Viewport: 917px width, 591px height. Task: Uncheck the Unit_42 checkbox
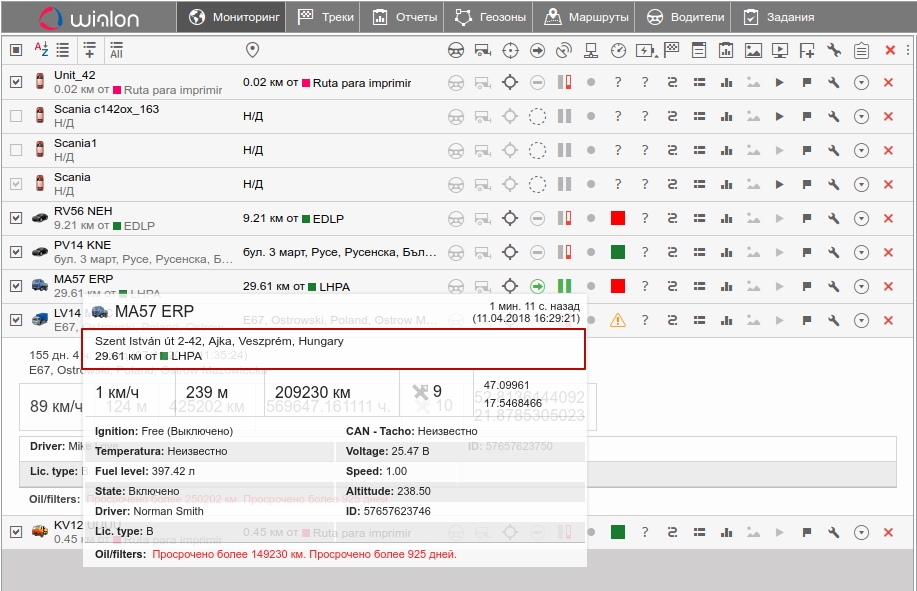[x=16, y=83]
